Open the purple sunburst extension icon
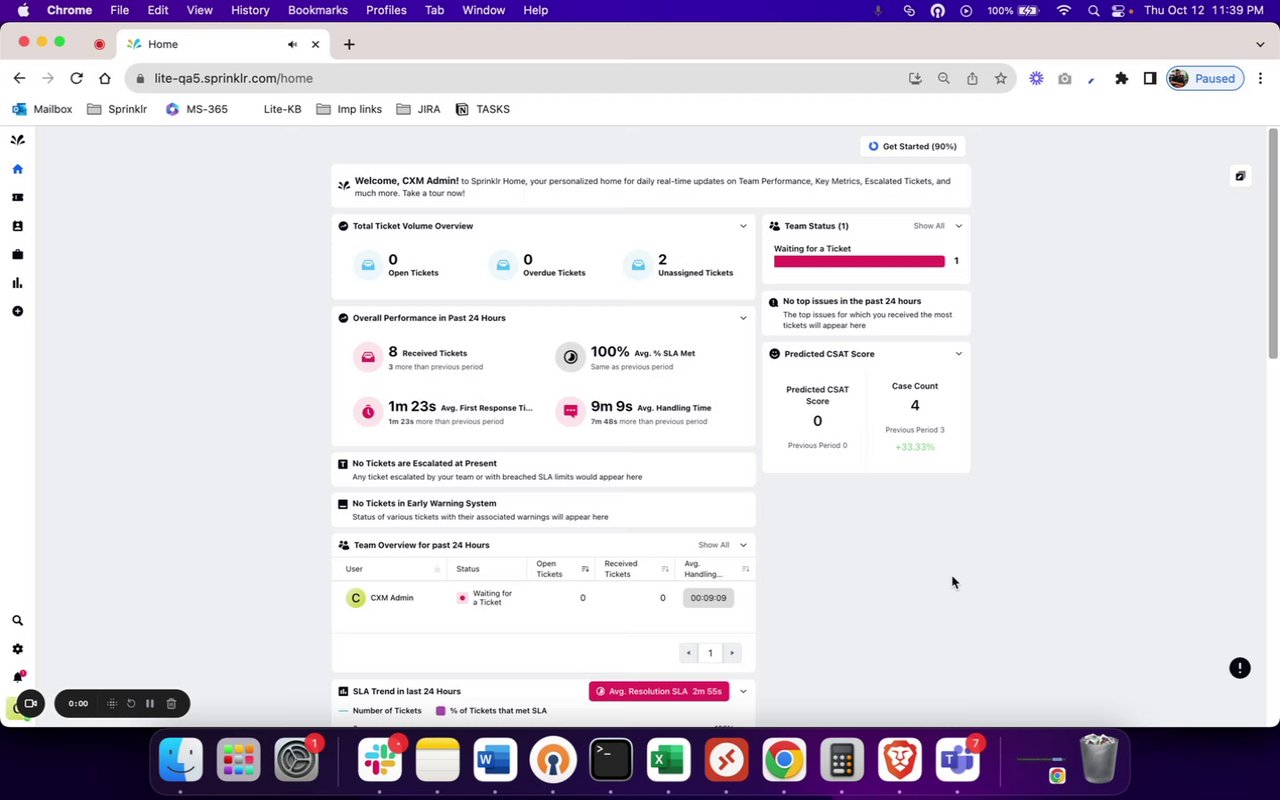 coord(1036,78)
